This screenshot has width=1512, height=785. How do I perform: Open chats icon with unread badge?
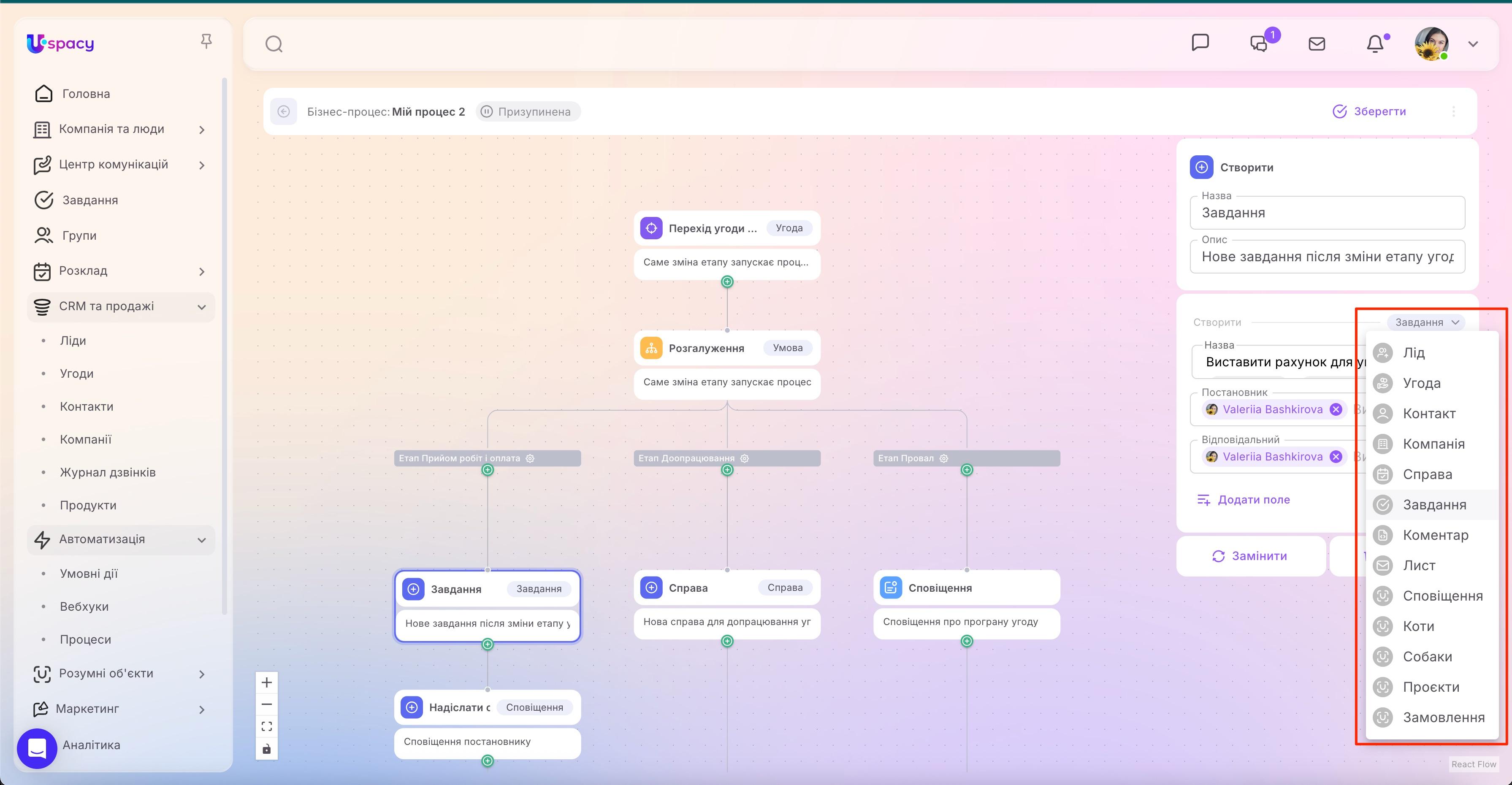(1258, 43)
